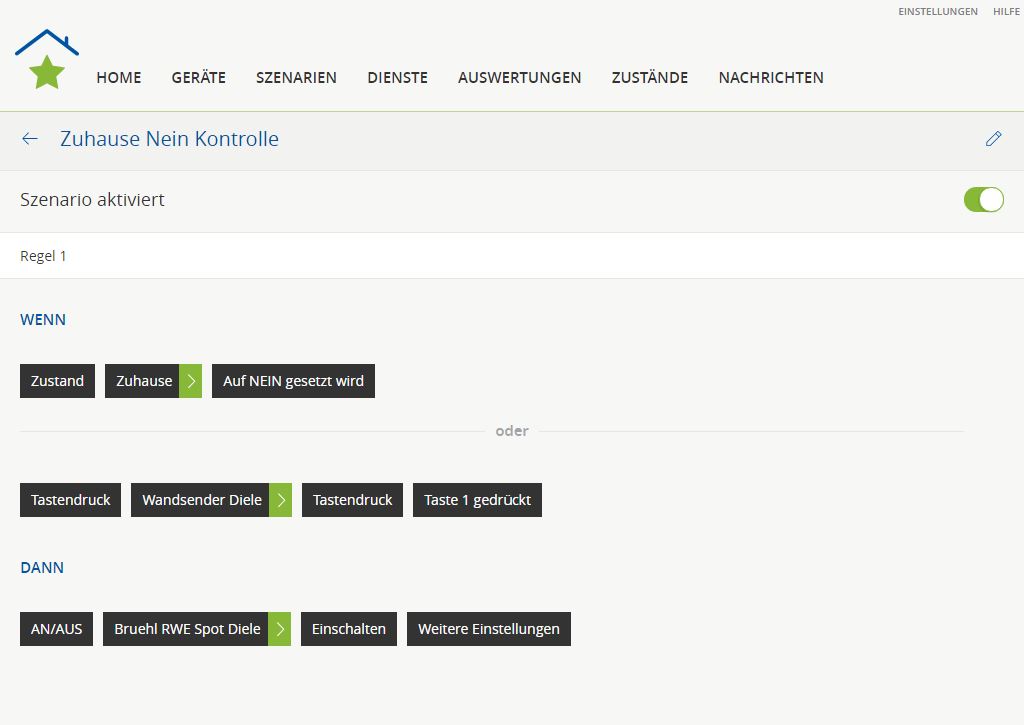The width and height of the screenshot is (1024, 725).
Task: Expand the chevron next to Wandsender Diele
Action: [x=281, y=500]
